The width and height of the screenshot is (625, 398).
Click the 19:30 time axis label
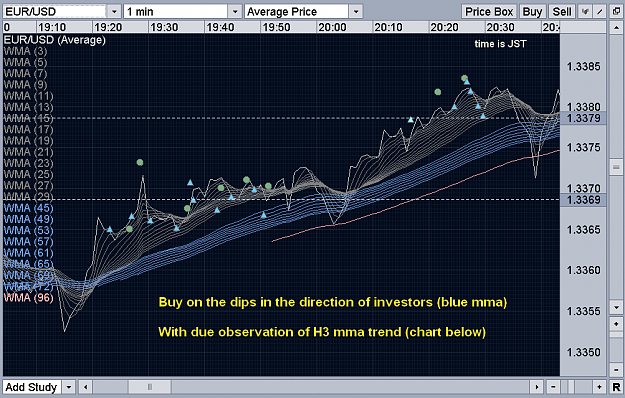pos(164,27)
